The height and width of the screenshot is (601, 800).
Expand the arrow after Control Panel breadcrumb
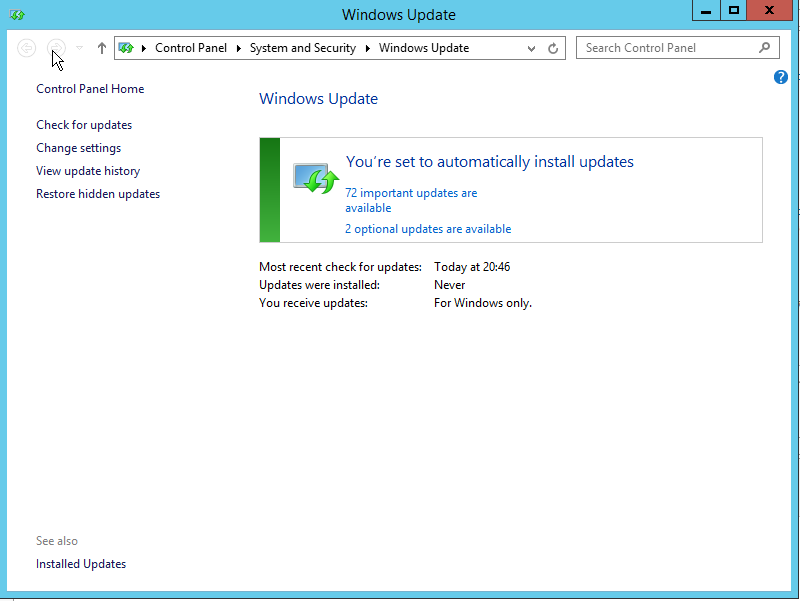238,48
